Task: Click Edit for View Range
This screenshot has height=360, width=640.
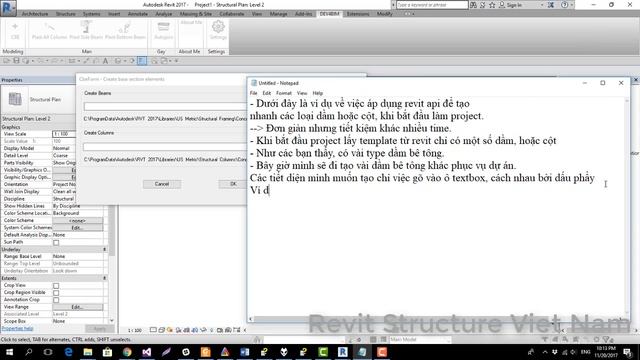Action: tap(77, 307)
